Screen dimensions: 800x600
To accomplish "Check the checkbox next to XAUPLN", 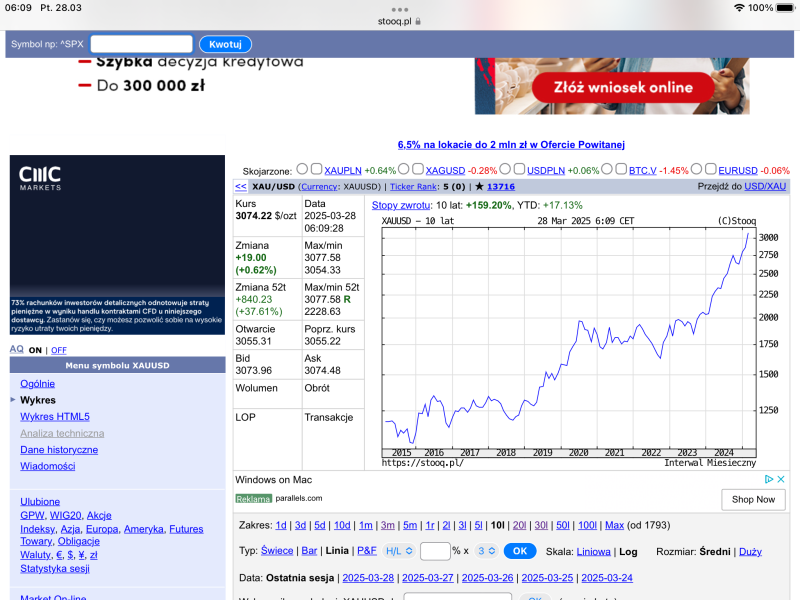I will pyautogui.click(x=316, y=169).
